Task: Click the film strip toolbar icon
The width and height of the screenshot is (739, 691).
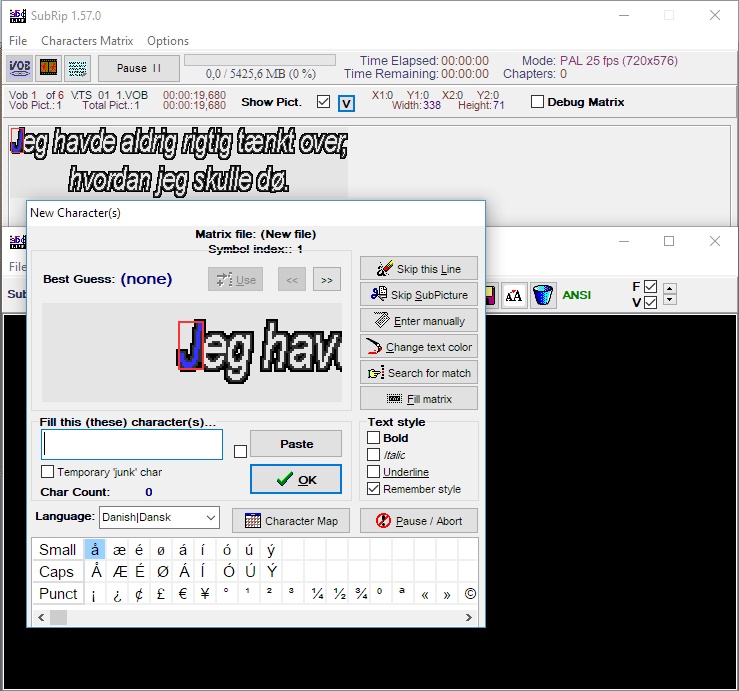Action: tap(49, 68)
